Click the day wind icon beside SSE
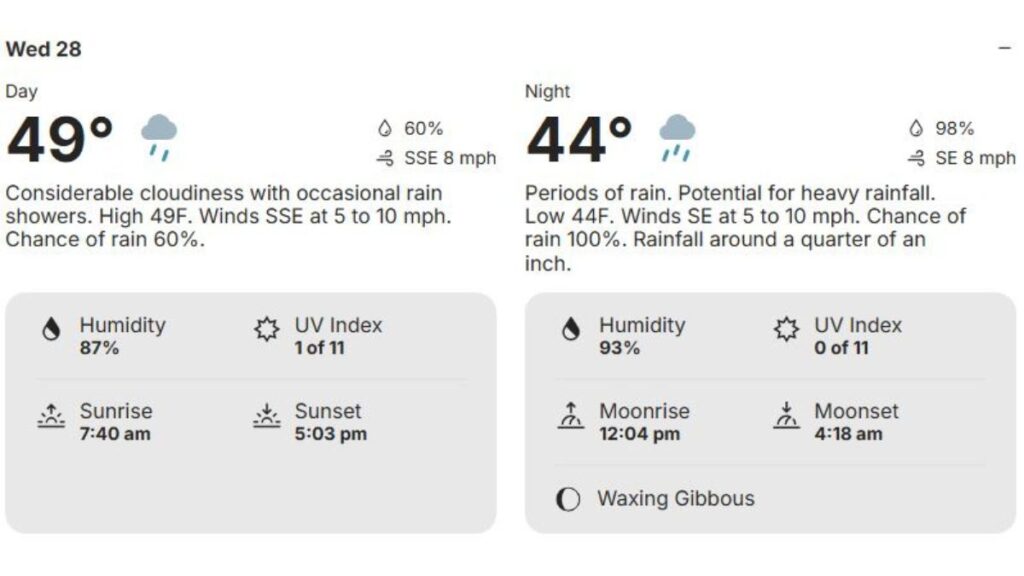Screen dimensions: 1024x576 (x=384, y=158)
